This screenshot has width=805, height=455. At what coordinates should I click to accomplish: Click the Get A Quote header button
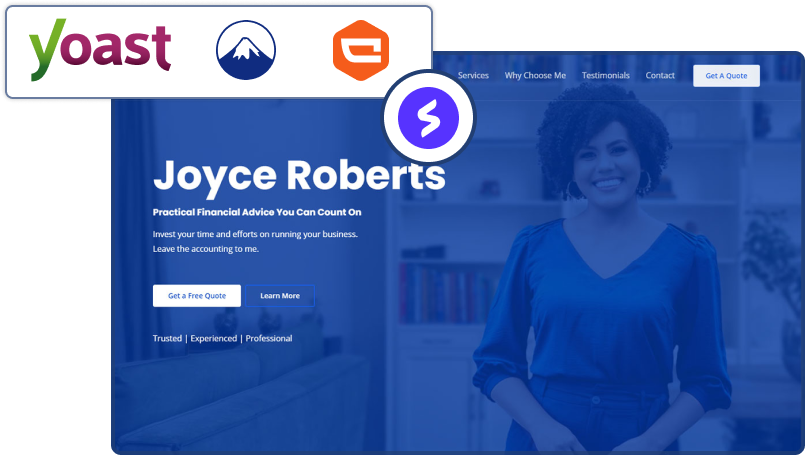[726, 75]
